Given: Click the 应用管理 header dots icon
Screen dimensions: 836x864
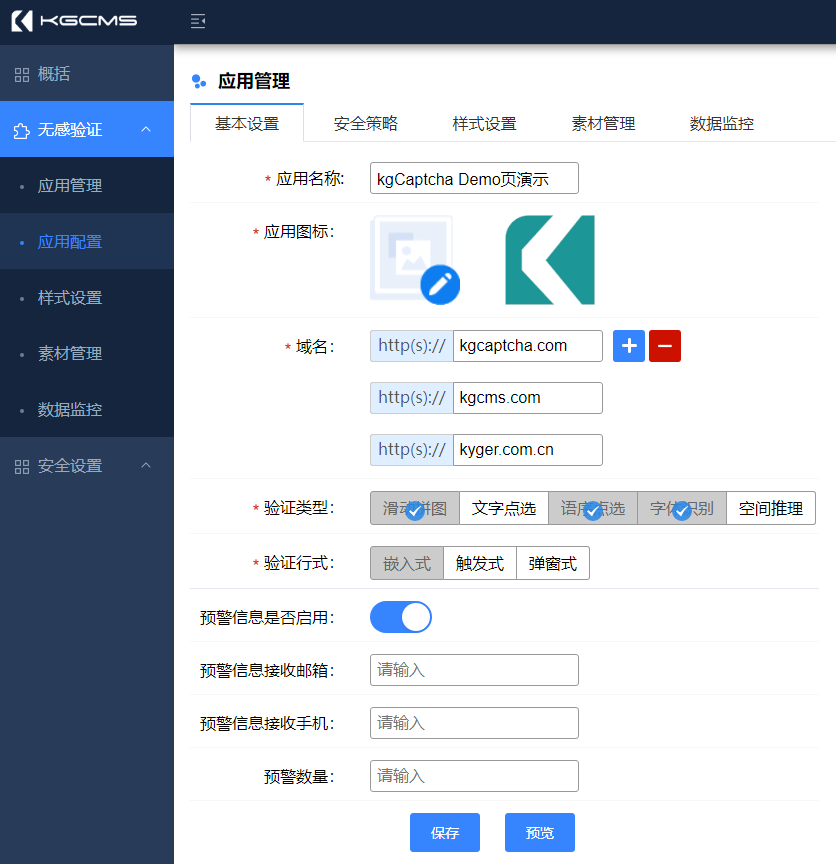Looking at the screenshot, I should click(198, 82).
